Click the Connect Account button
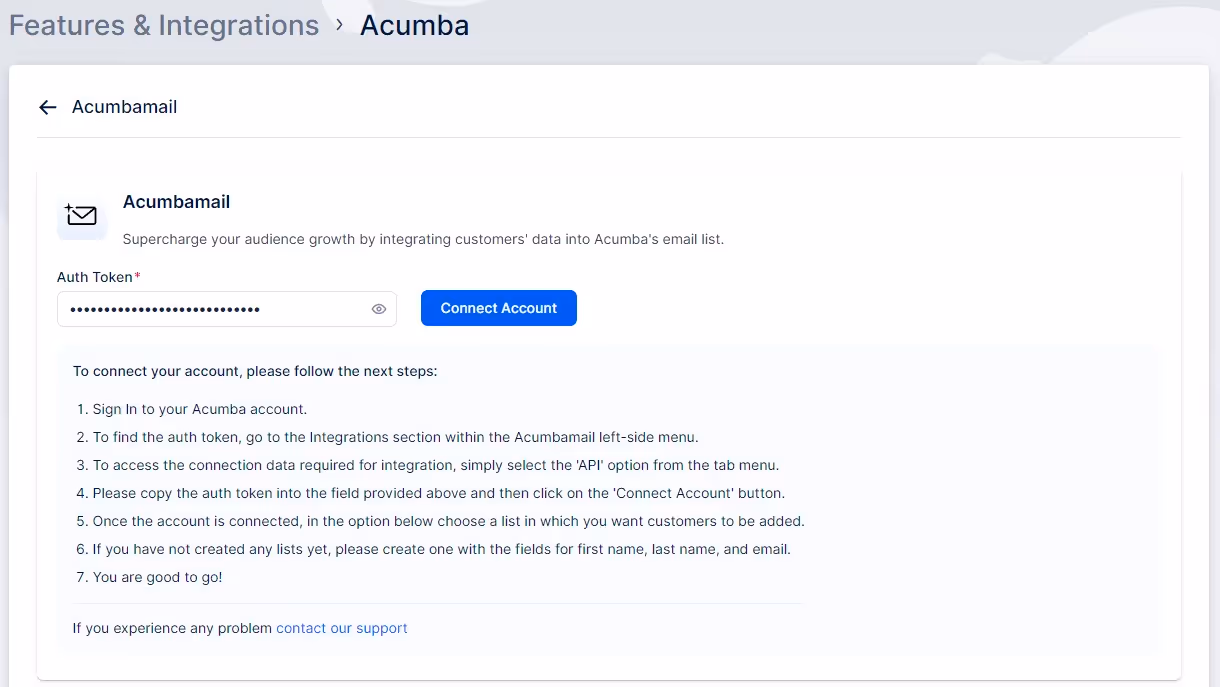This screenshot has height=687, width=1220. (x=499, y=308)
